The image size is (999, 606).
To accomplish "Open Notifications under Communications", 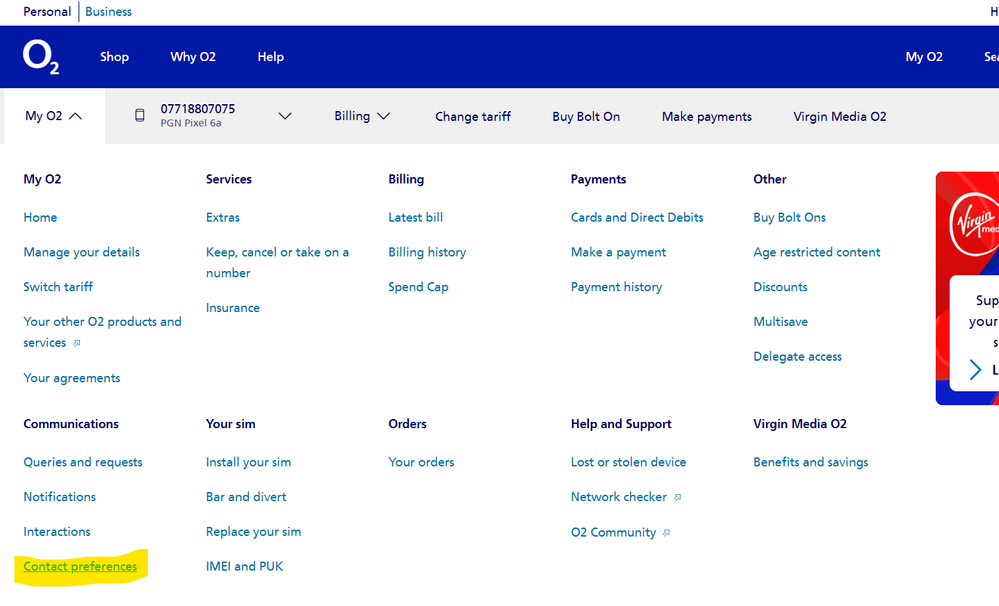I will [59, 497].
